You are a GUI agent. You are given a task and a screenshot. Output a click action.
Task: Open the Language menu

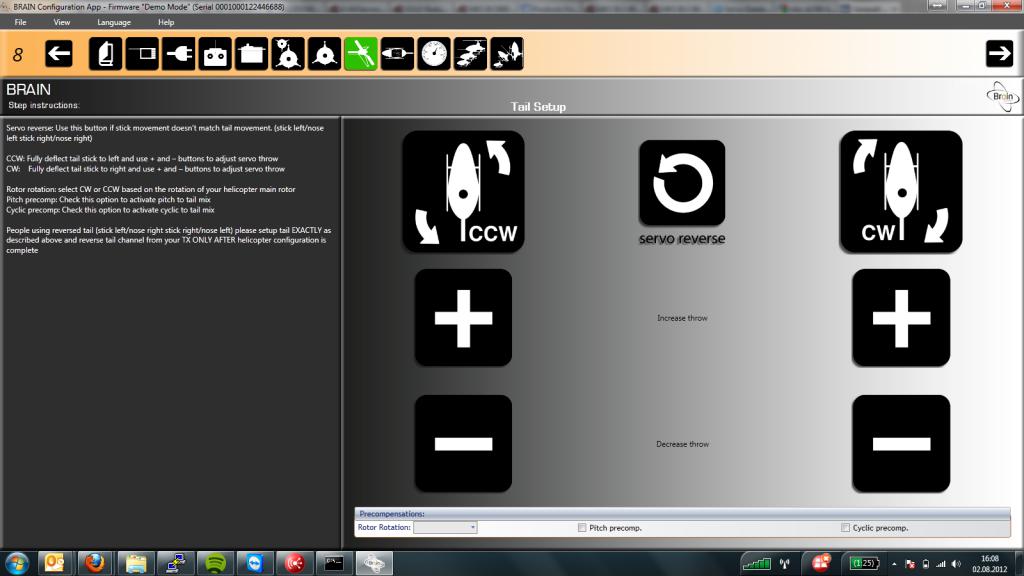point(114,22)
